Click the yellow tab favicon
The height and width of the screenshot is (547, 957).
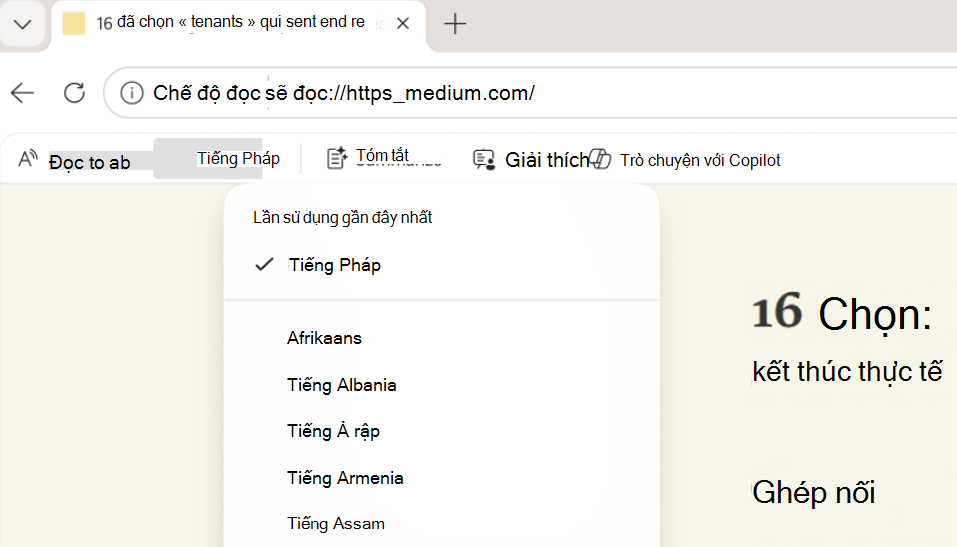[74, 23]
